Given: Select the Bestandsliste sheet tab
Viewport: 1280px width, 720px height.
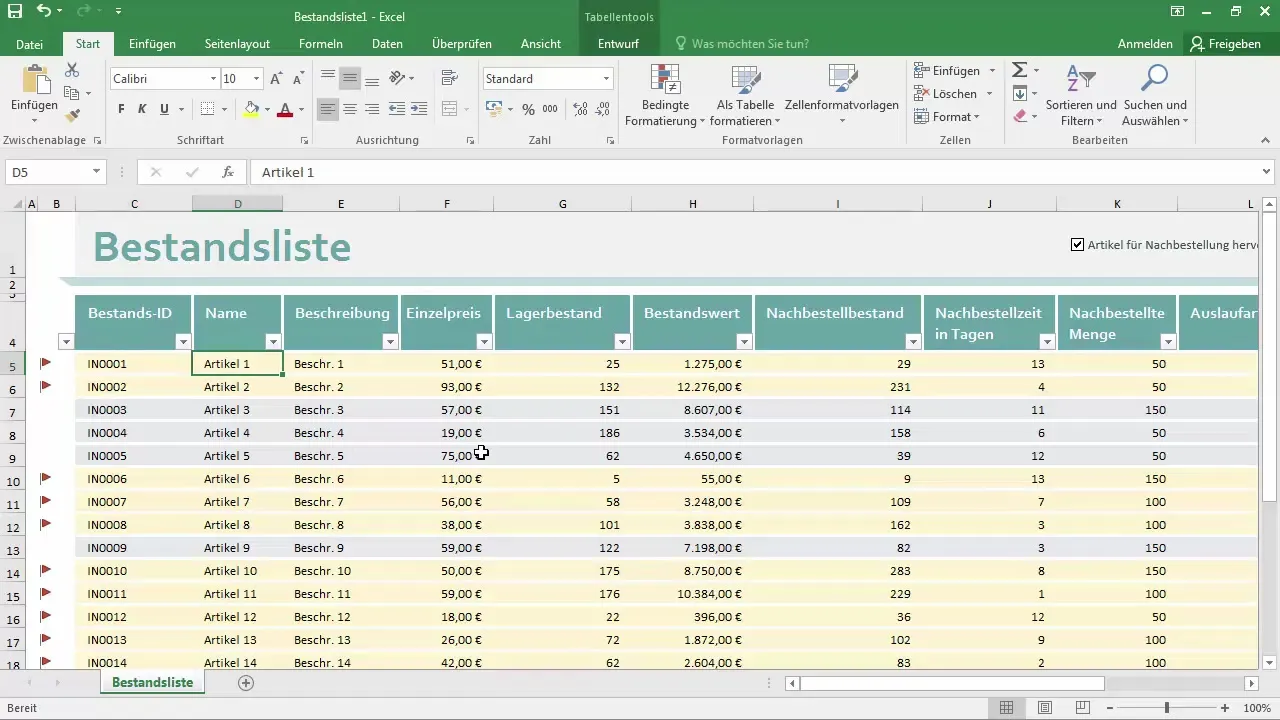Looking at the screenshot, I should 152,682.
